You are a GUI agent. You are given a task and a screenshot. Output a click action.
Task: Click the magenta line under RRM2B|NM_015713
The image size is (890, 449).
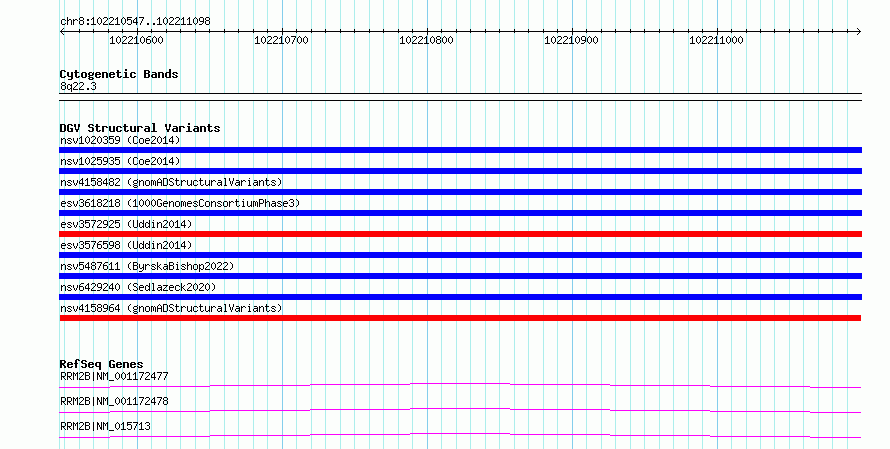(x=460, y=435)
